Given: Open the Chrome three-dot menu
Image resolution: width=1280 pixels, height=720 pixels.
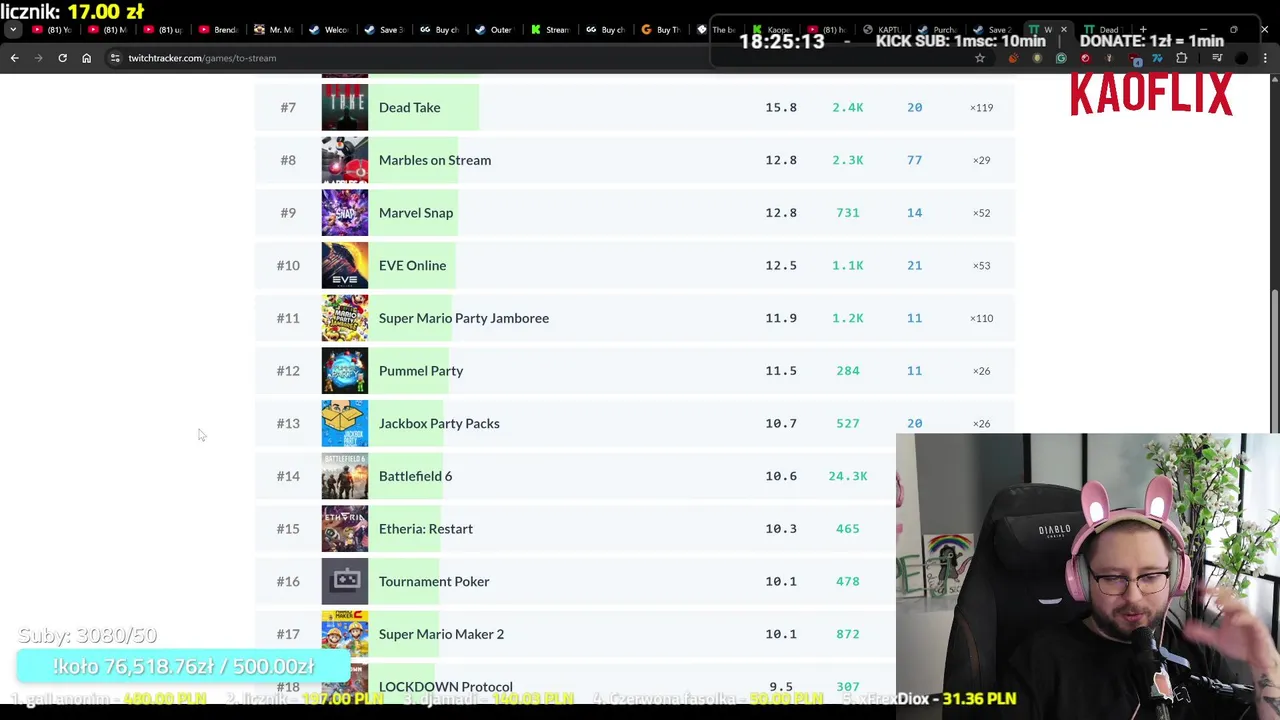Looking at the screenshot, I should pos(1265,58).
